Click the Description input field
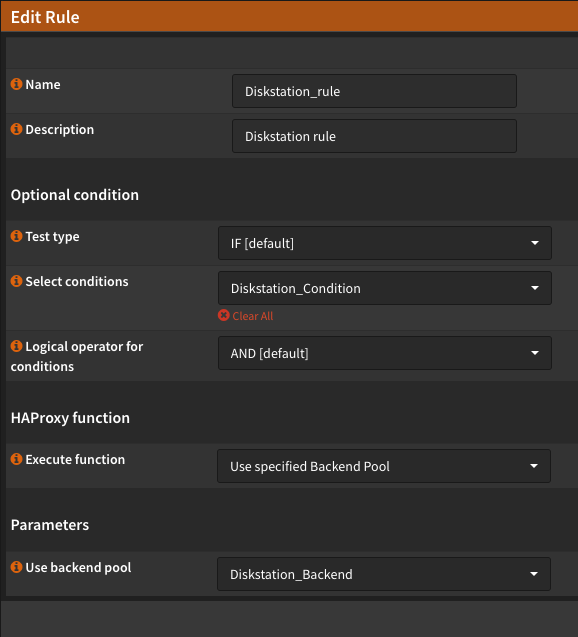 tap(374, 136)
